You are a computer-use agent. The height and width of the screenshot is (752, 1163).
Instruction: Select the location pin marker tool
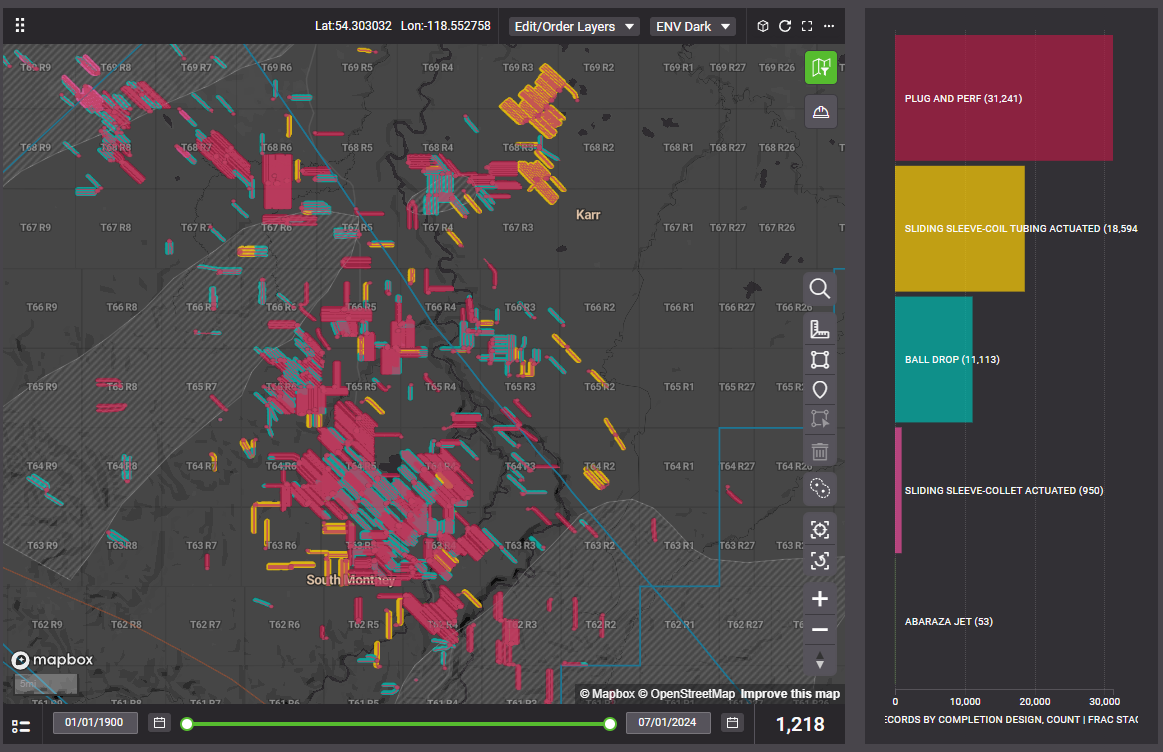click(820, 390)
